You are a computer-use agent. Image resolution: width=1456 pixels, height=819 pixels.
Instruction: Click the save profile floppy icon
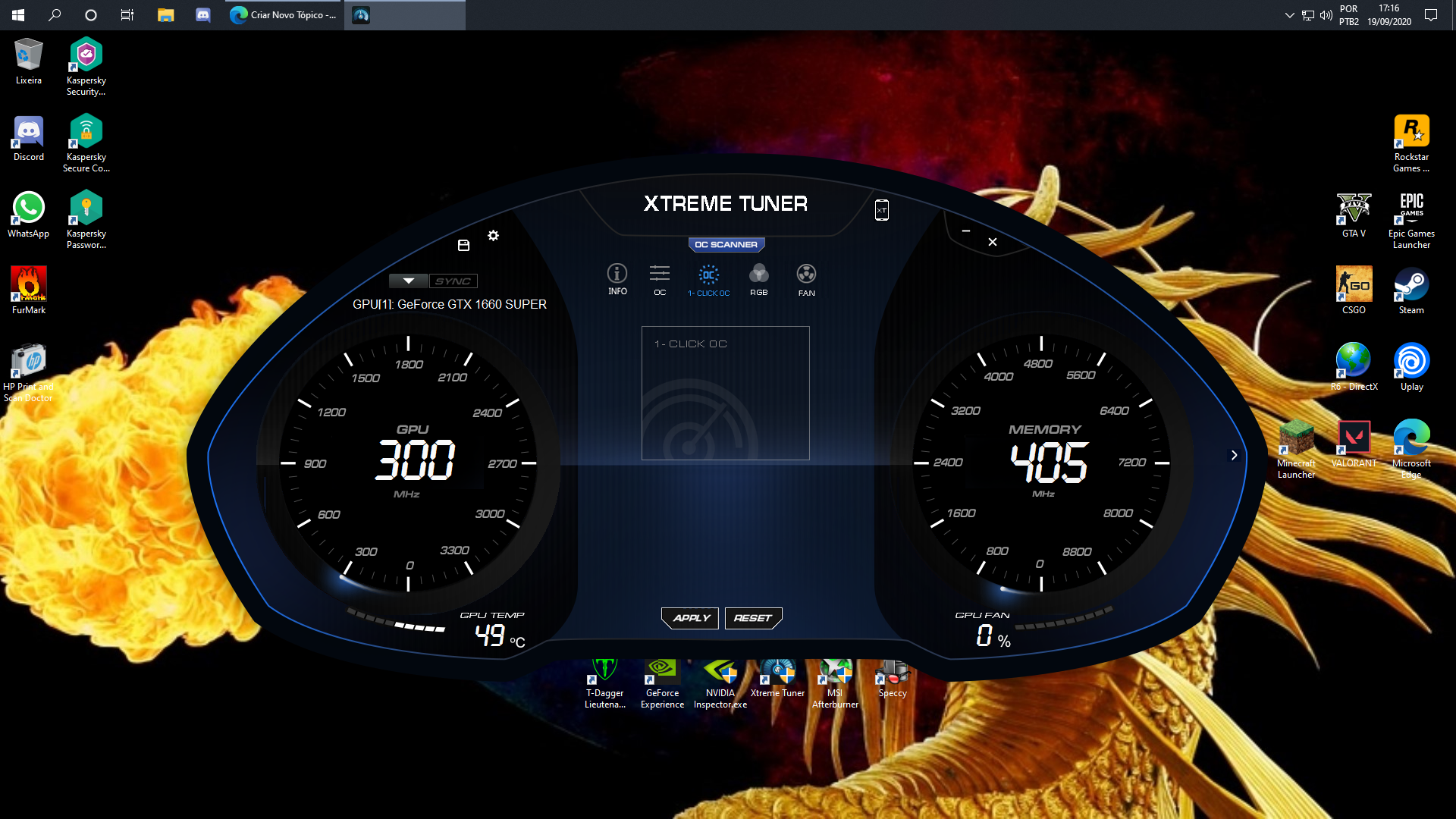coord(463,245)
